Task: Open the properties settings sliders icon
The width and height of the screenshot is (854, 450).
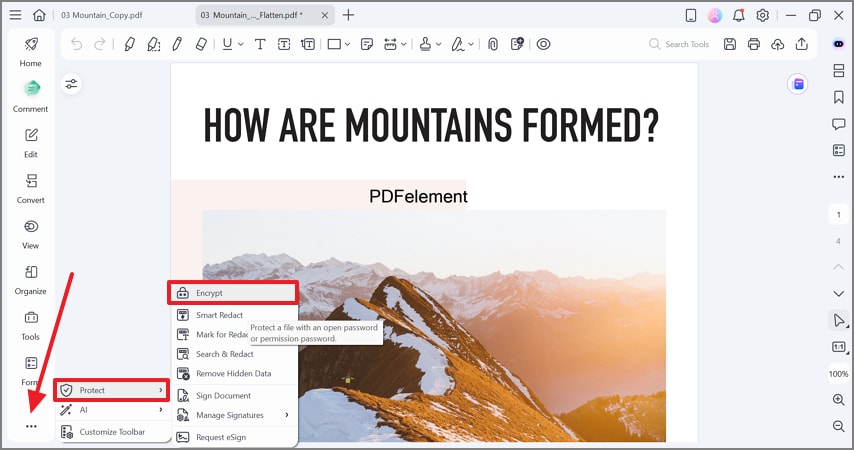Action: coord(71,84)
